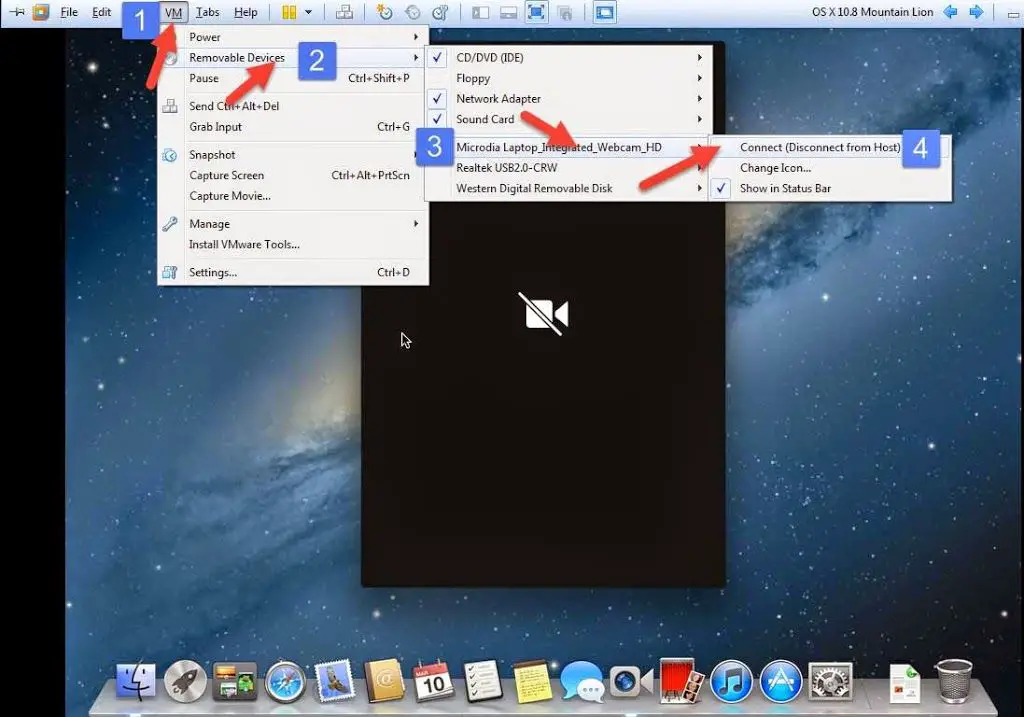Click Install VMware Tools...
The width and height of the screenshot is (1024, 717).
click(x=293, y=244)
